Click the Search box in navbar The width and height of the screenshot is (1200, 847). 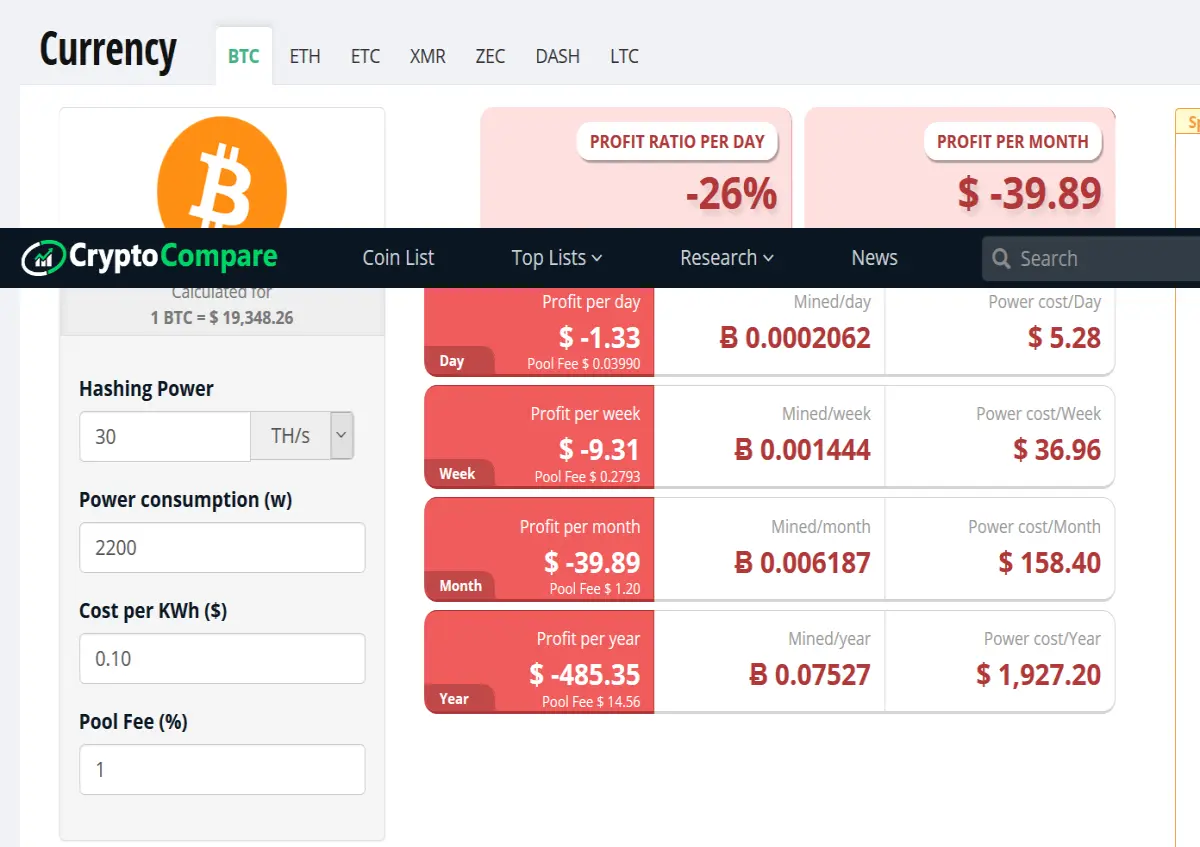click(x=1091, y=259)
